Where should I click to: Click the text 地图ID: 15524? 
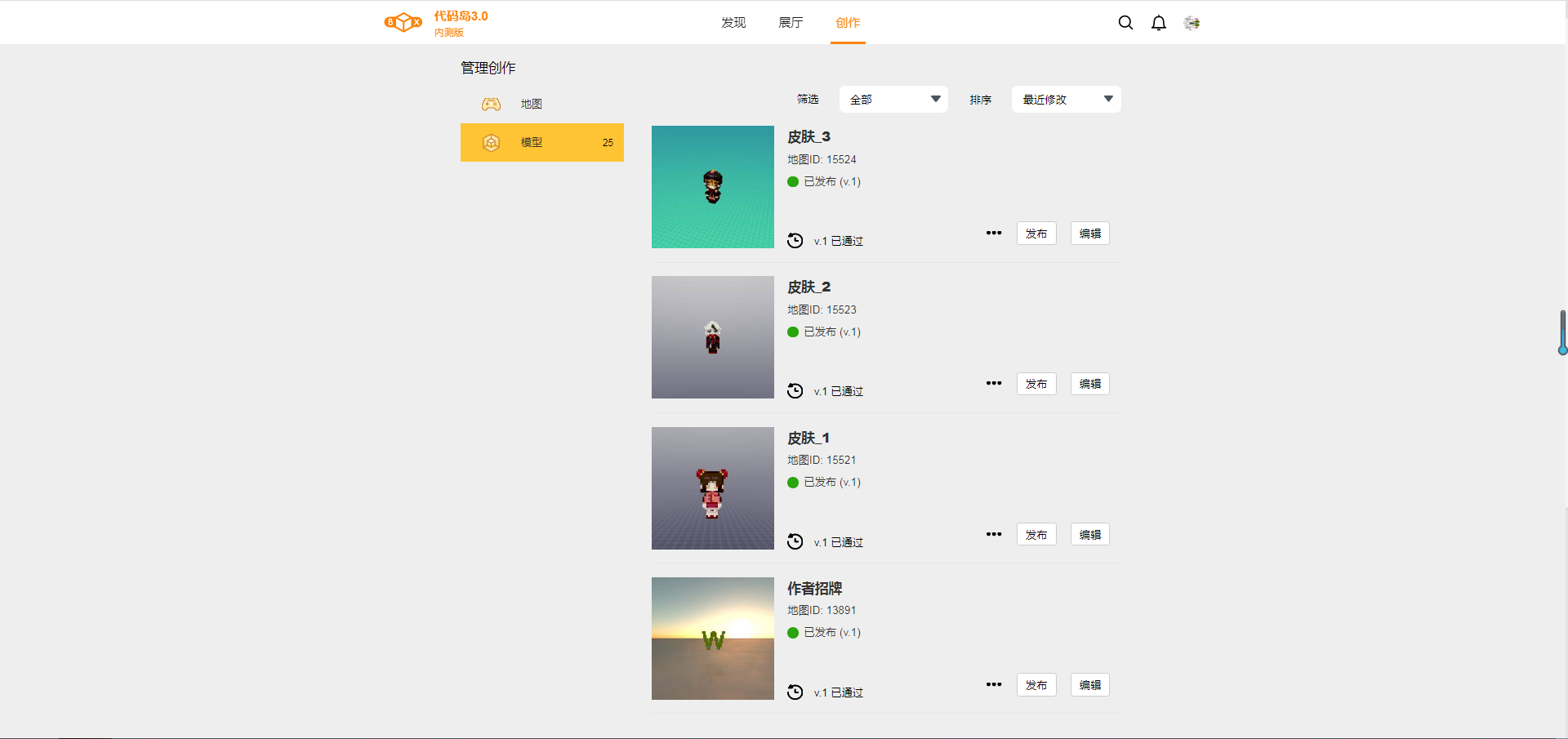coord(822,159)
